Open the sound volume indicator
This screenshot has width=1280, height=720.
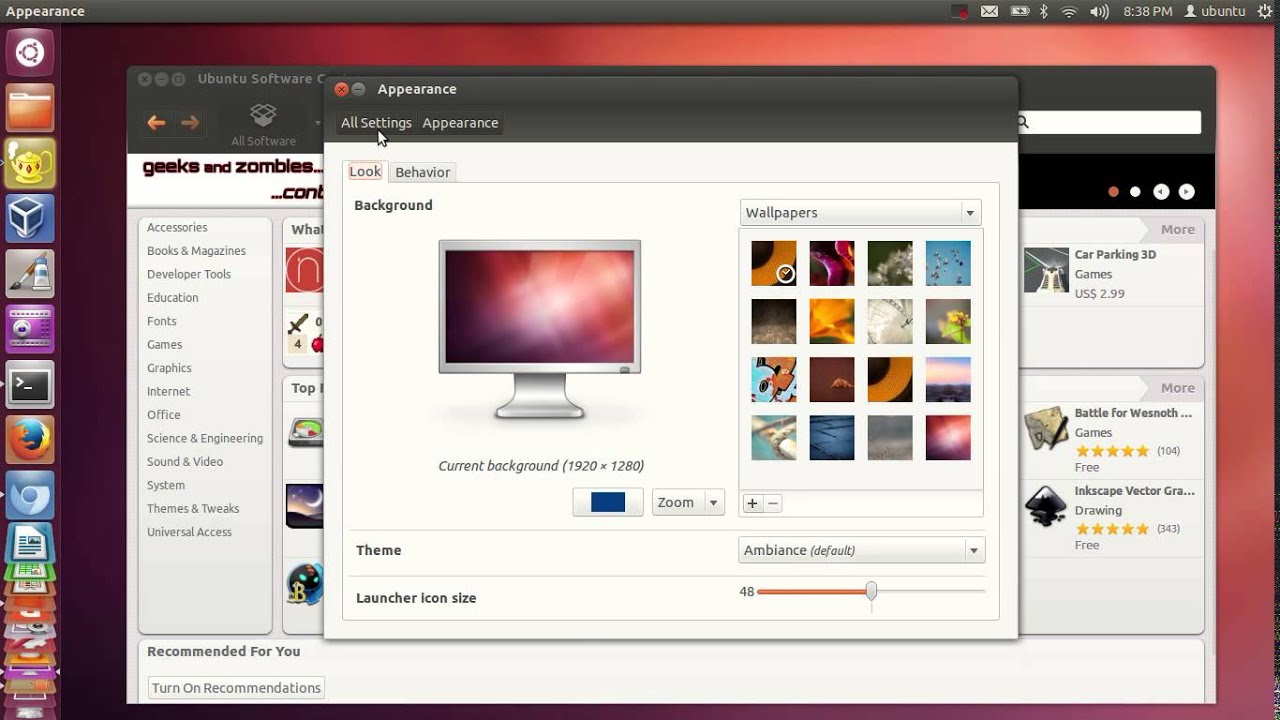coord(1099,12)
